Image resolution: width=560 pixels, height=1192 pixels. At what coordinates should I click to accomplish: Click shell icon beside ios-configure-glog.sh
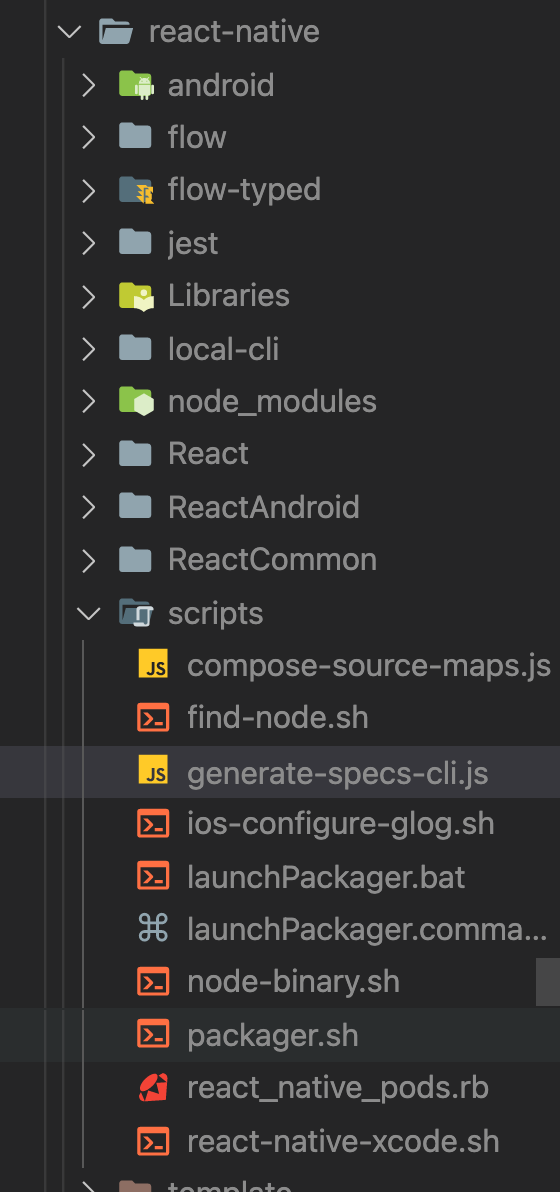tap(153, 823)
